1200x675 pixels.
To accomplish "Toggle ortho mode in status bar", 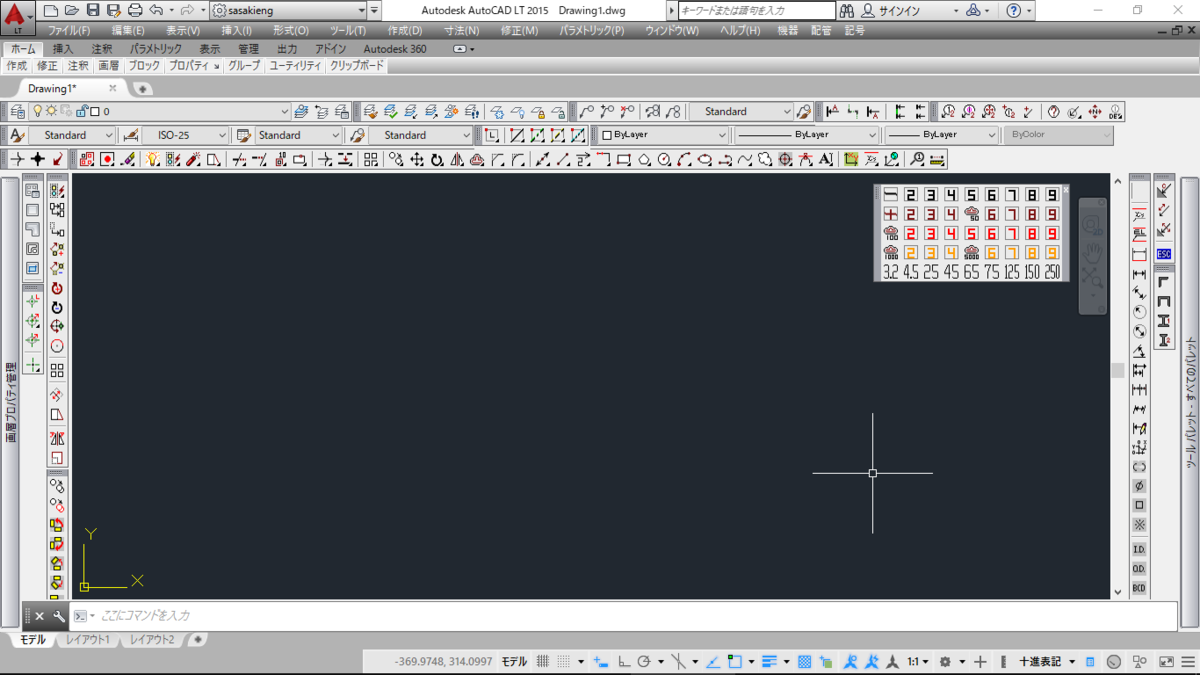I will [x=624, y=661].
